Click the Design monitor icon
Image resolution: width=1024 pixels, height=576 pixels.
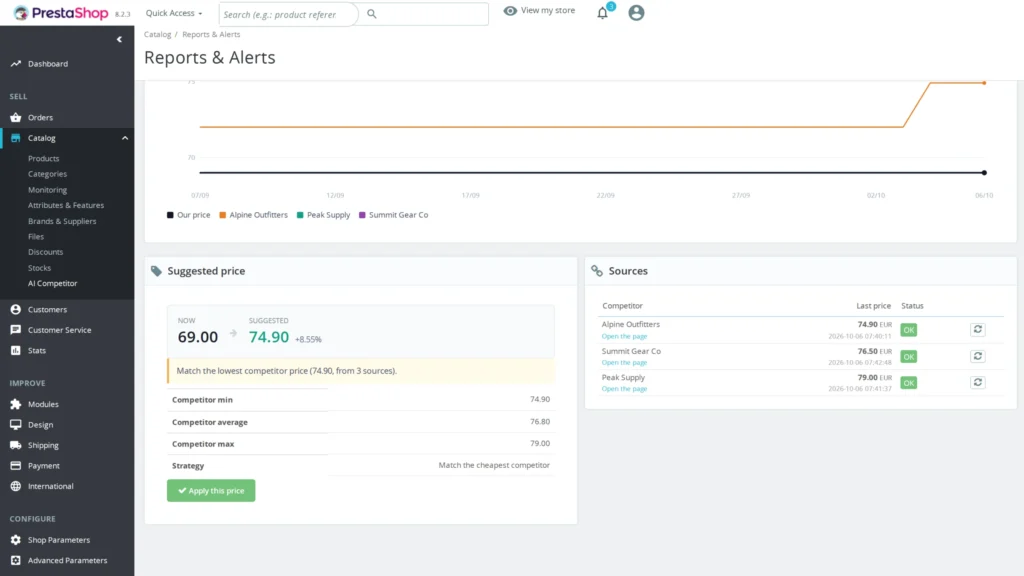pyautogui.click(x=16, y=424)
